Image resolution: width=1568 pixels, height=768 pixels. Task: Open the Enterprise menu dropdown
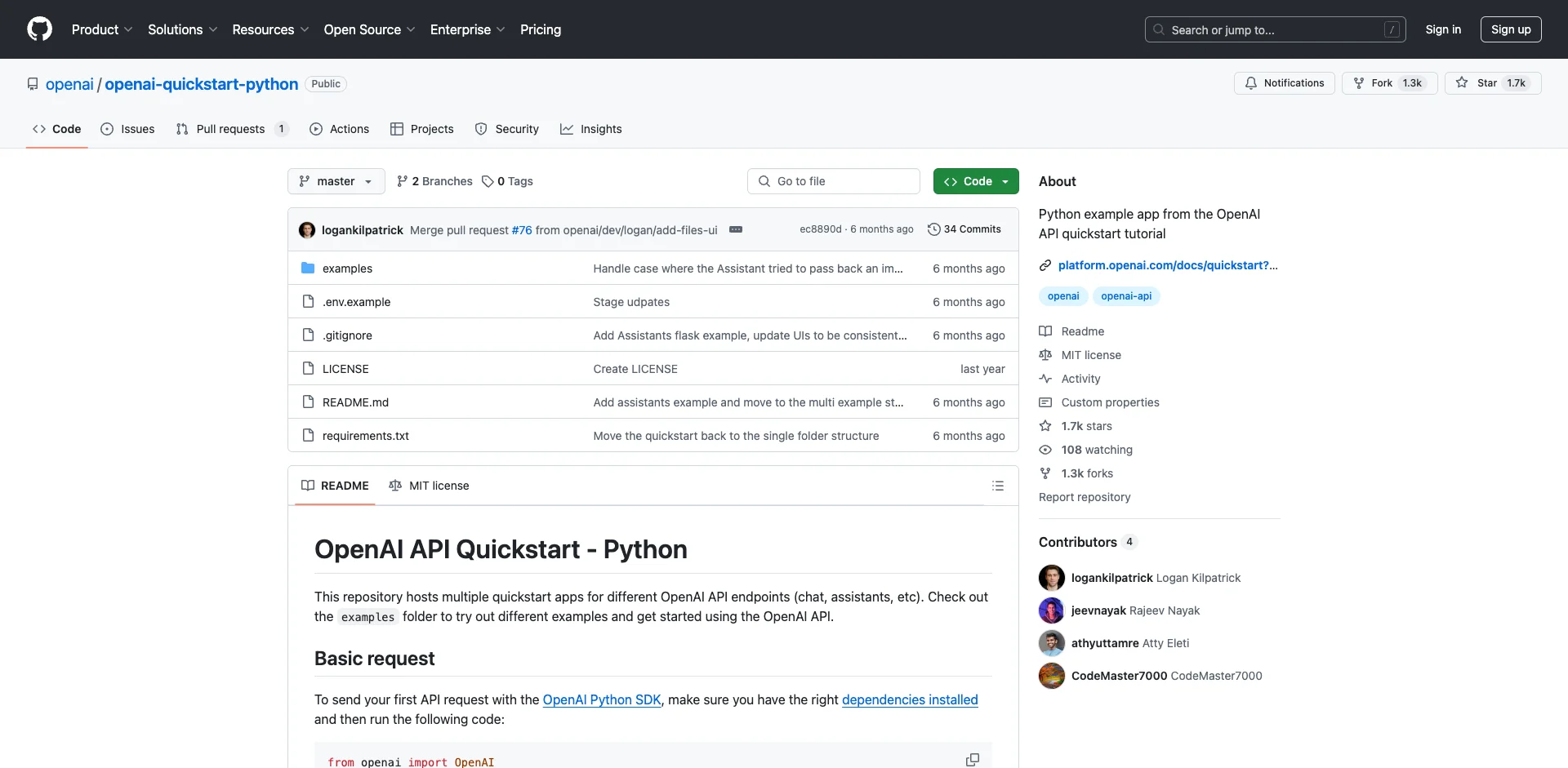click(x=467, y=29)
